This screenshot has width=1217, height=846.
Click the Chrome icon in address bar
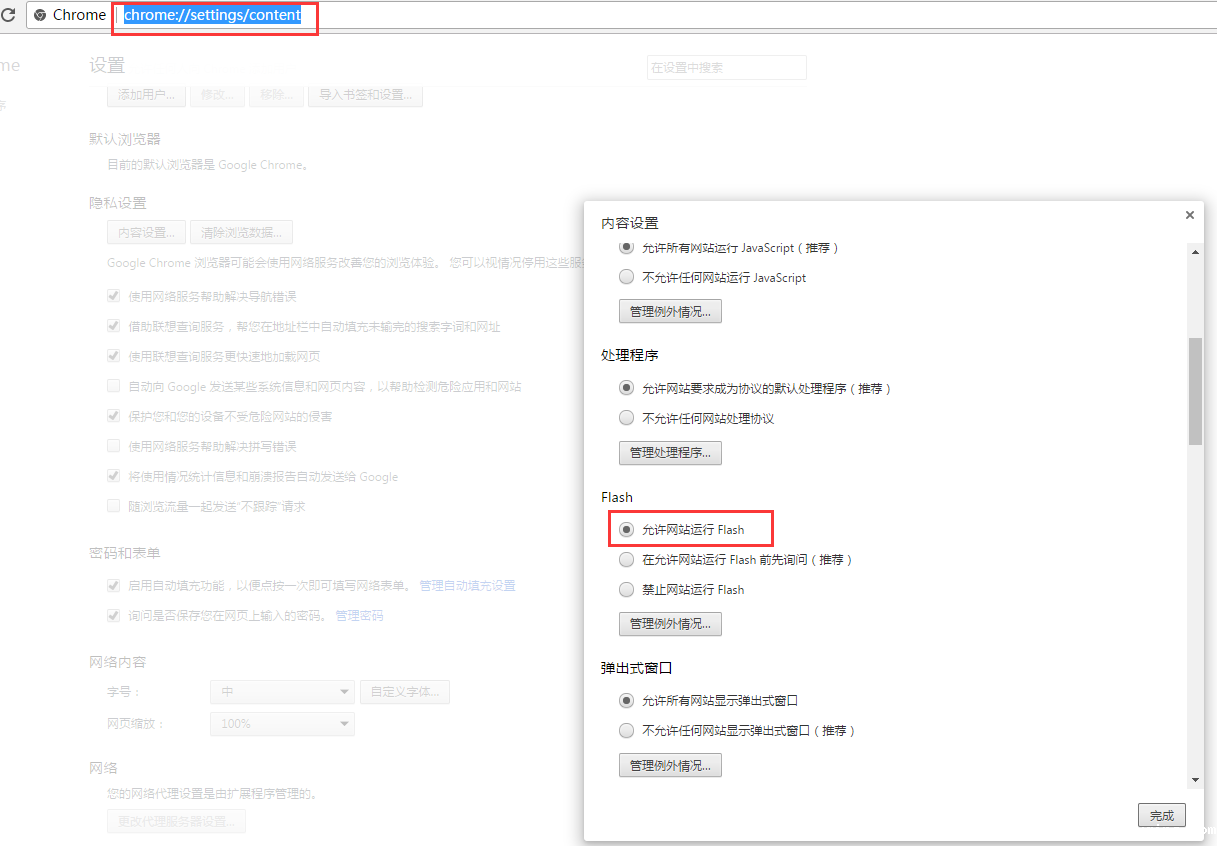pyautogui.click(x=40, y=15)
